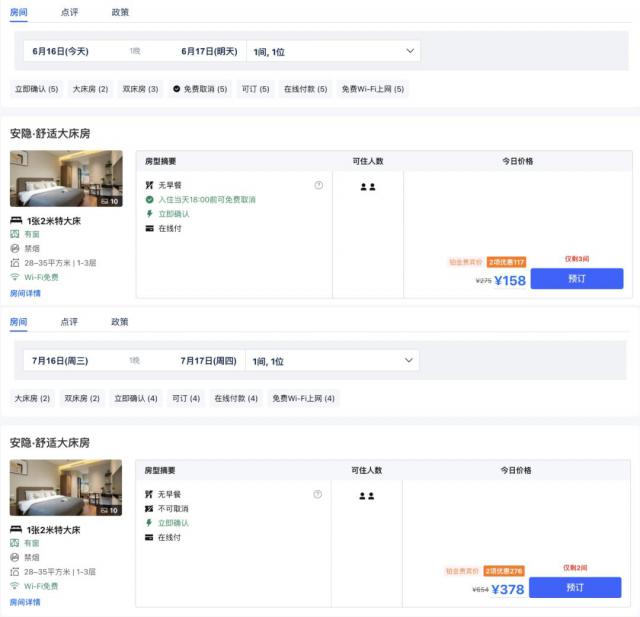Click the lightning 立即确认 icon in the ¥378 room

pyautogui.click(x=149, y=523)
